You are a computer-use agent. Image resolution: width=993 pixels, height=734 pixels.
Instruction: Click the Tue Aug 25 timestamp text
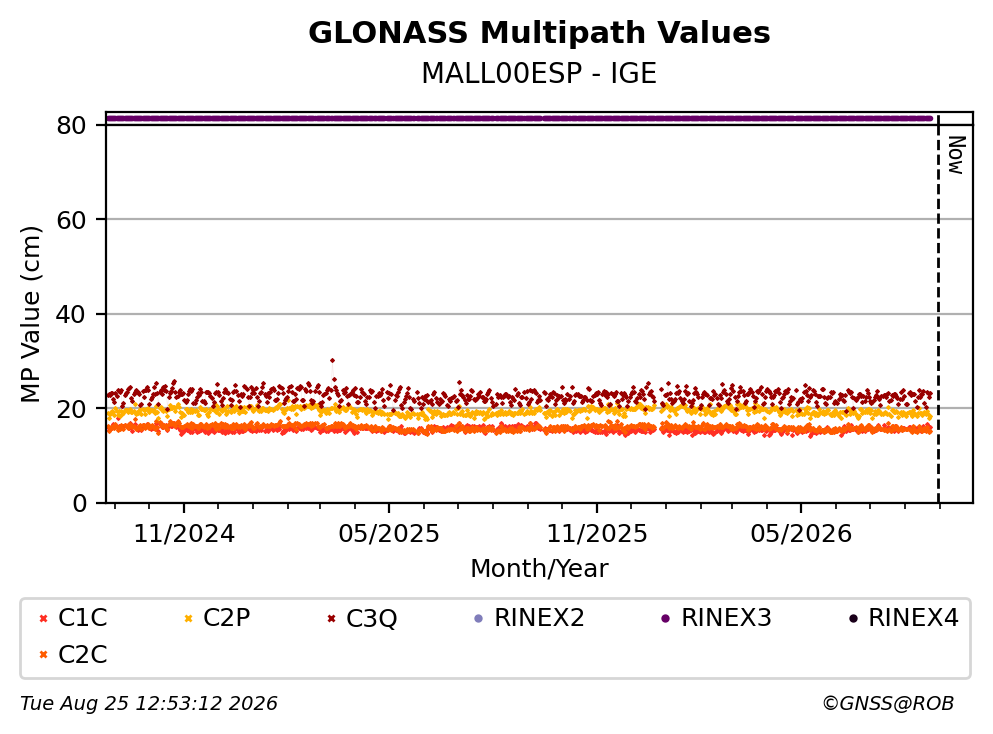click(x=149, y=704)
